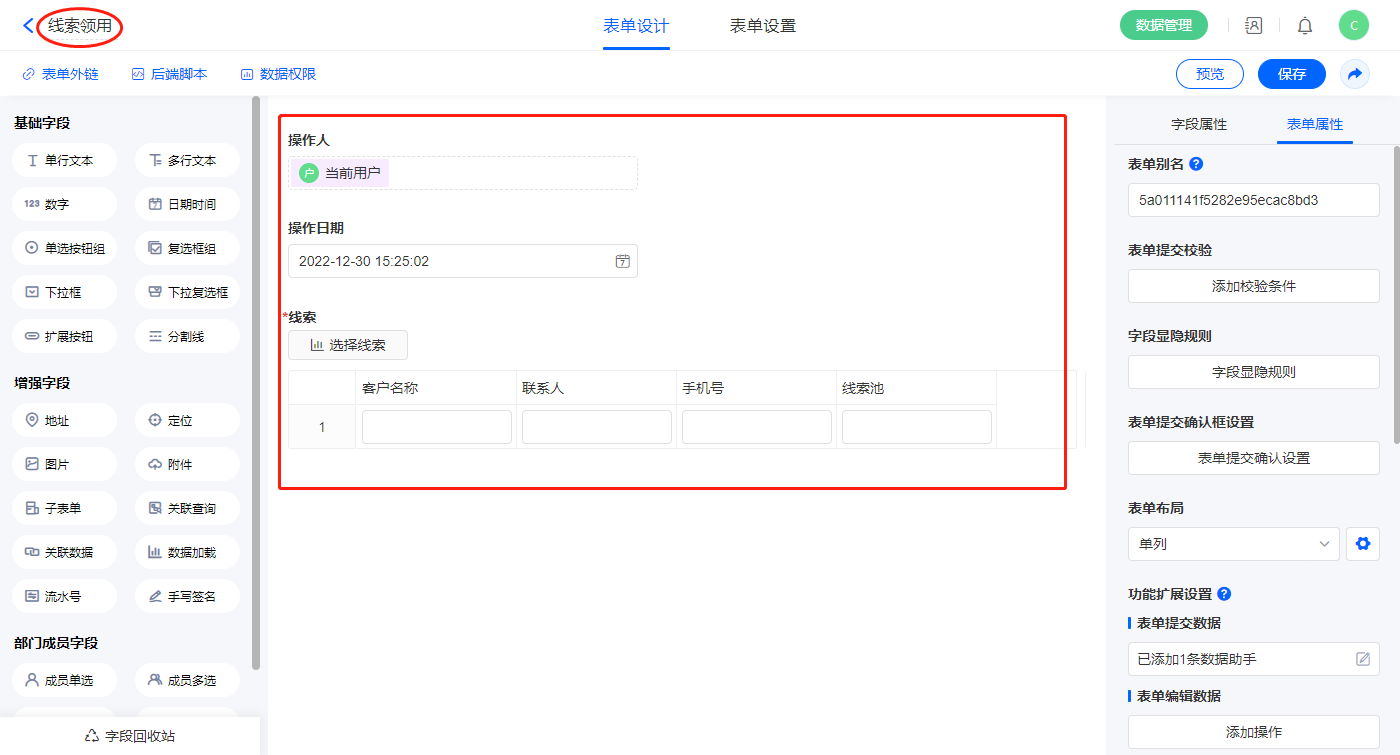Click the 表单别名 input field
Screen dimensions: 1400x755
tap(1253, 200)
